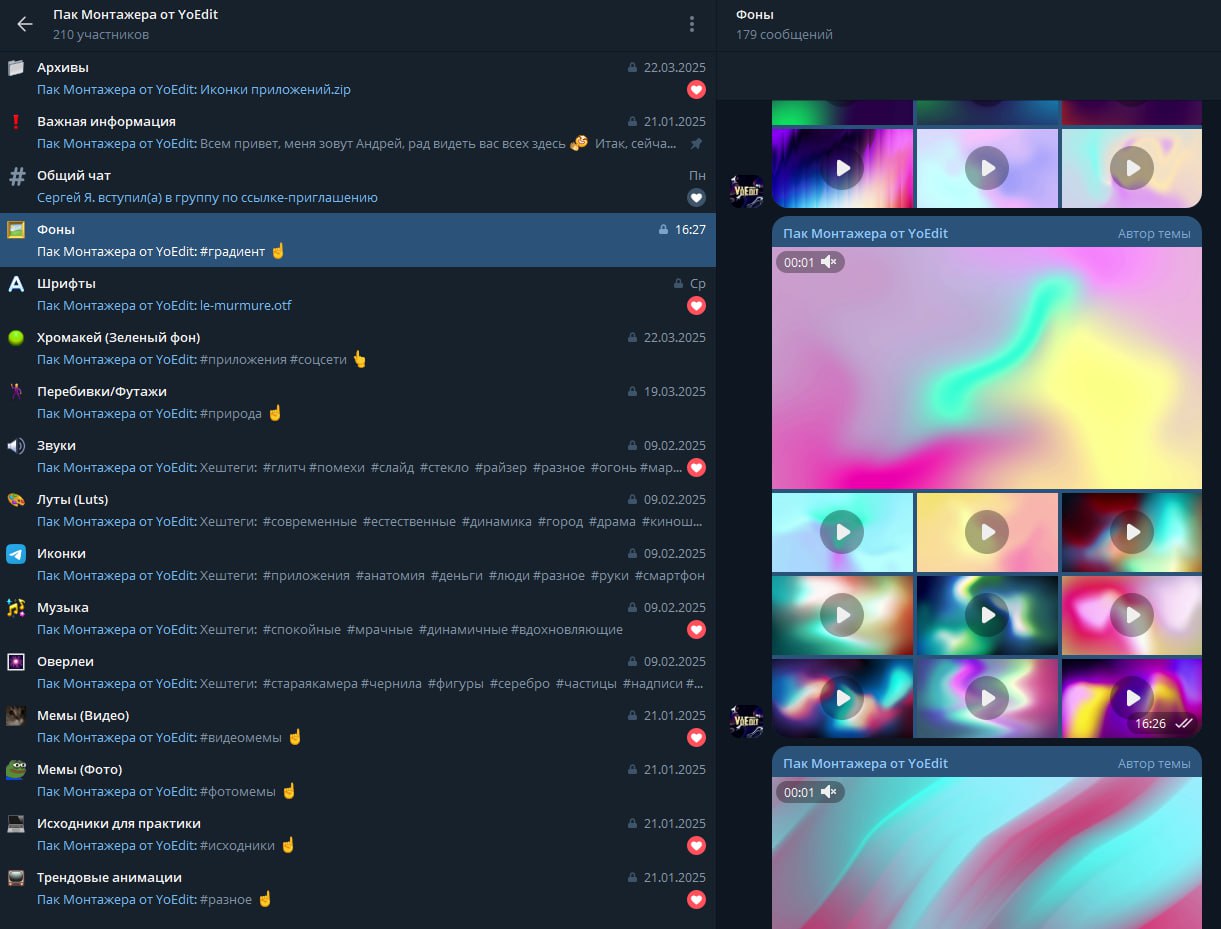Screen dimensions: 1221x929
Task: Click the Пн date in Общий чат row
Action: 697,176
